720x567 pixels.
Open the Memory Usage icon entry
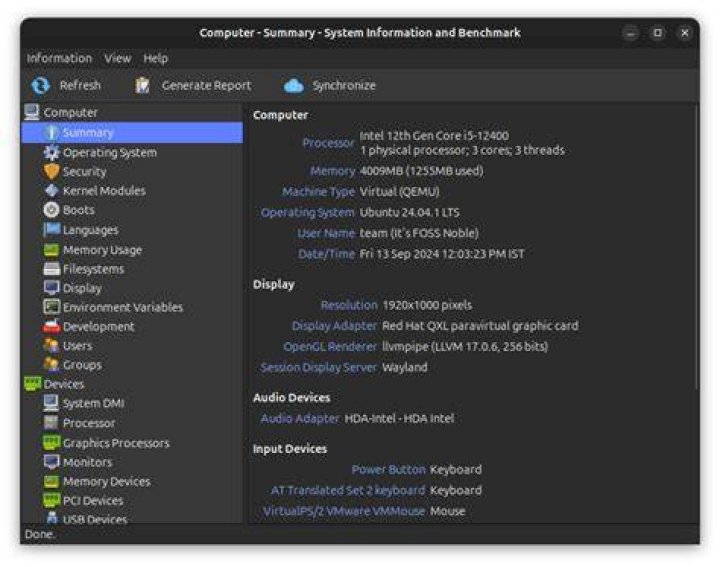tap(51, 250)
